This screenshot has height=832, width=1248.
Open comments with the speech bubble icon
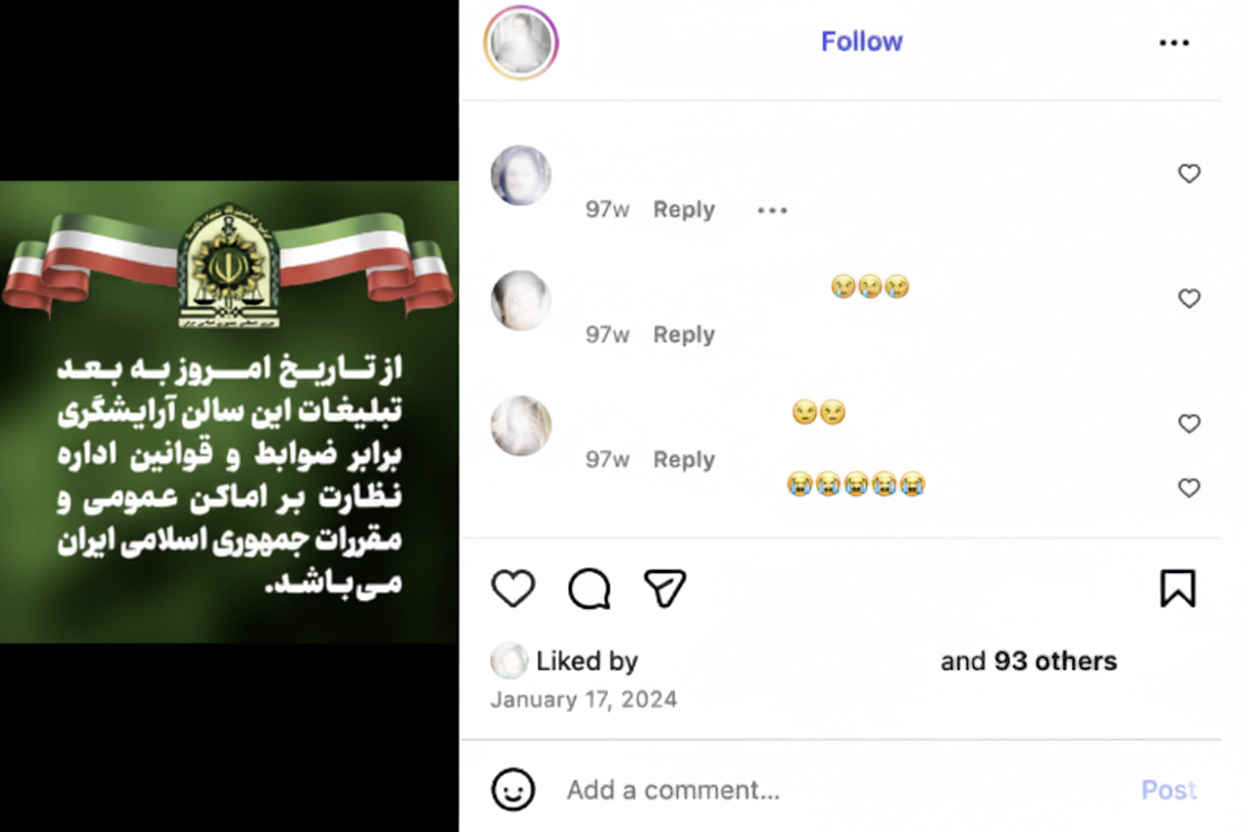[589, 589]
